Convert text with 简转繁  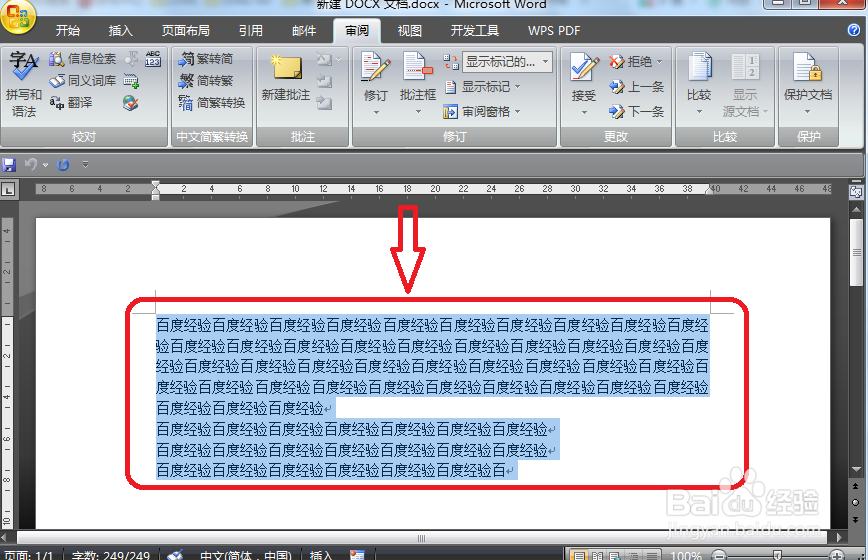click(x=205, y=81)
